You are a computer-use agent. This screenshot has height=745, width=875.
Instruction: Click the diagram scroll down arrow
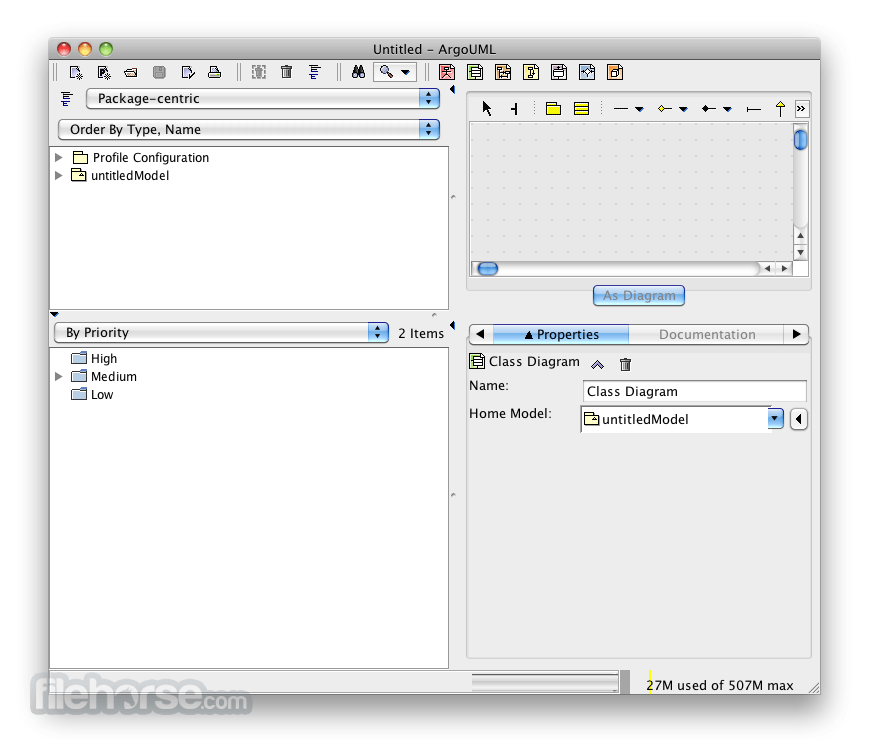click(800, 252)
